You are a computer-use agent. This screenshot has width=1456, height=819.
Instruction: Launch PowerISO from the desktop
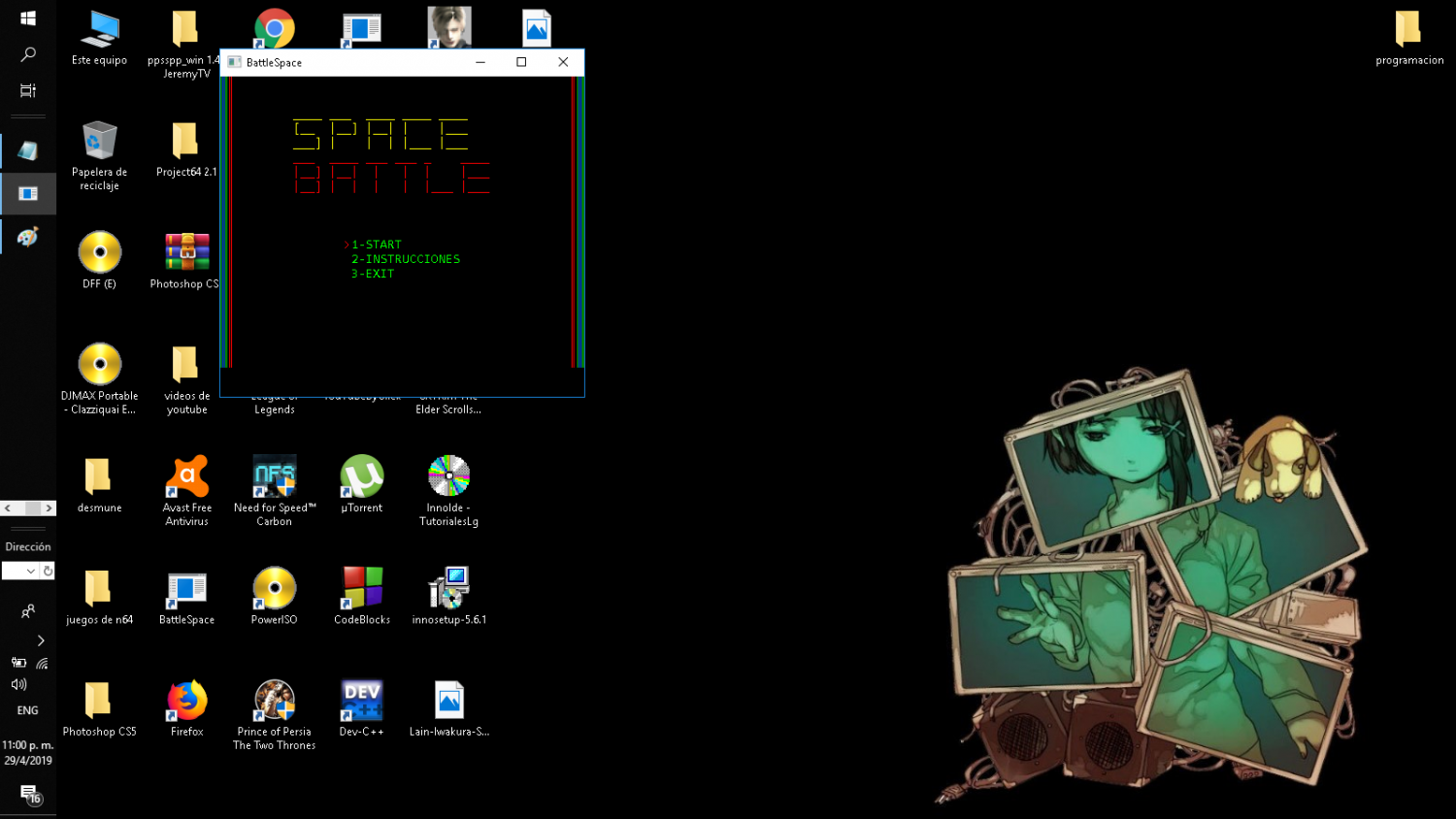coord(274,596)
